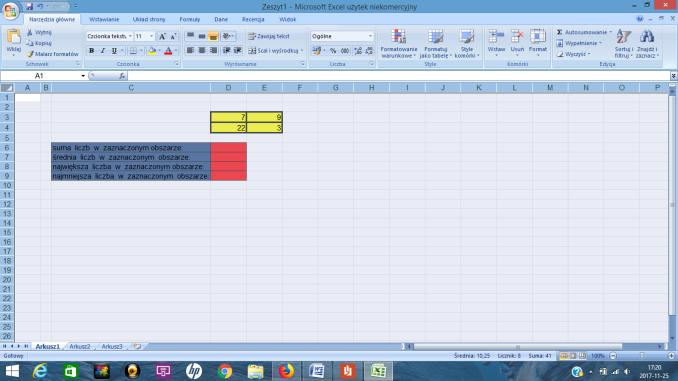Click insert function fx icon

[122, 76]
